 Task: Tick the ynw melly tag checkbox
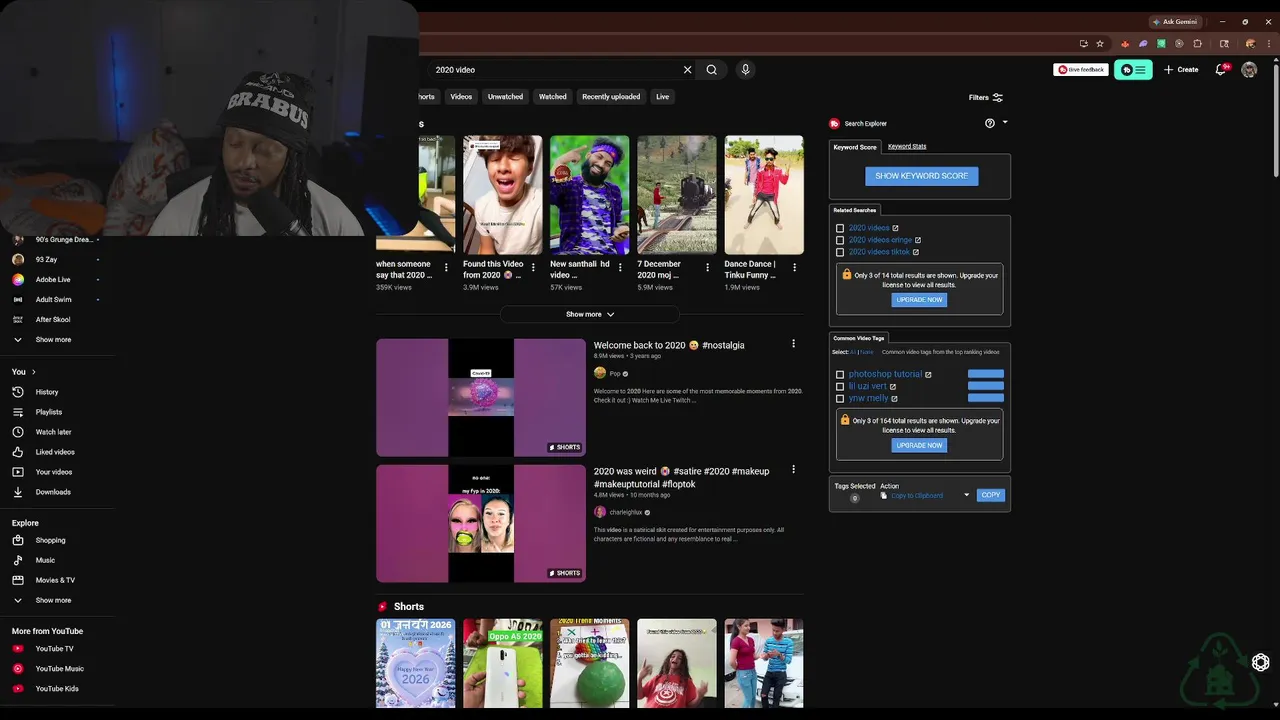(840, 398)
